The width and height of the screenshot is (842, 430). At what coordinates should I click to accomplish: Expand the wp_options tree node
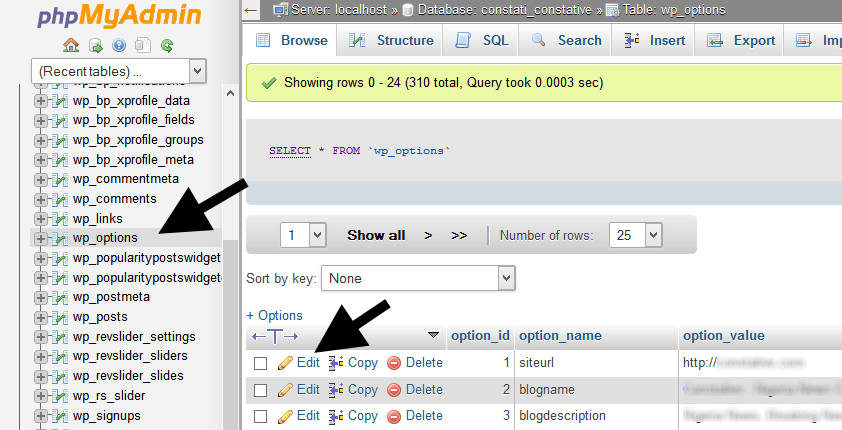tap(40, 238)
